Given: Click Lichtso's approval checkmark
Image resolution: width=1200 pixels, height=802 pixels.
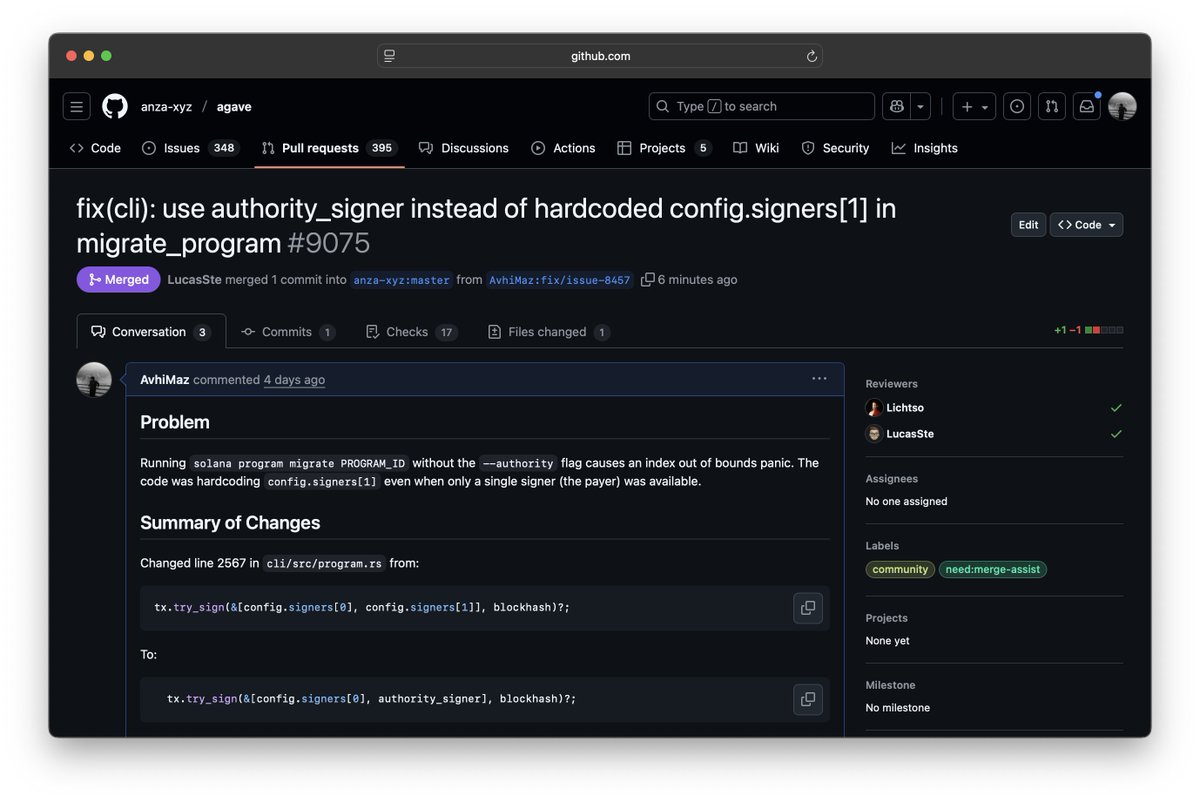Looking at the screenshot, I should click(1116, 408).
